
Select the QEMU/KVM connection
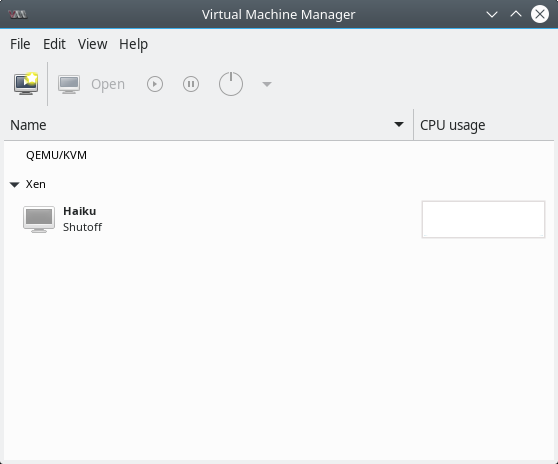click(56, 155)
